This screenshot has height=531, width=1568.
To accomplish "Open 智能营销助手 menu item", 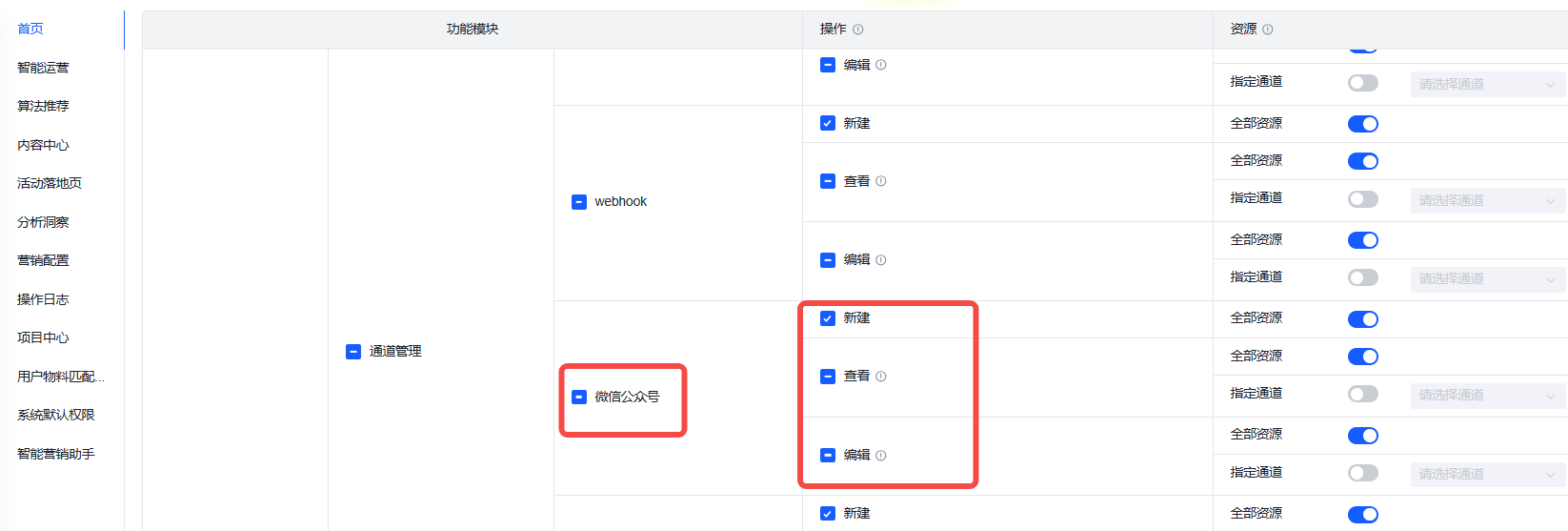I will click(56, 454).
